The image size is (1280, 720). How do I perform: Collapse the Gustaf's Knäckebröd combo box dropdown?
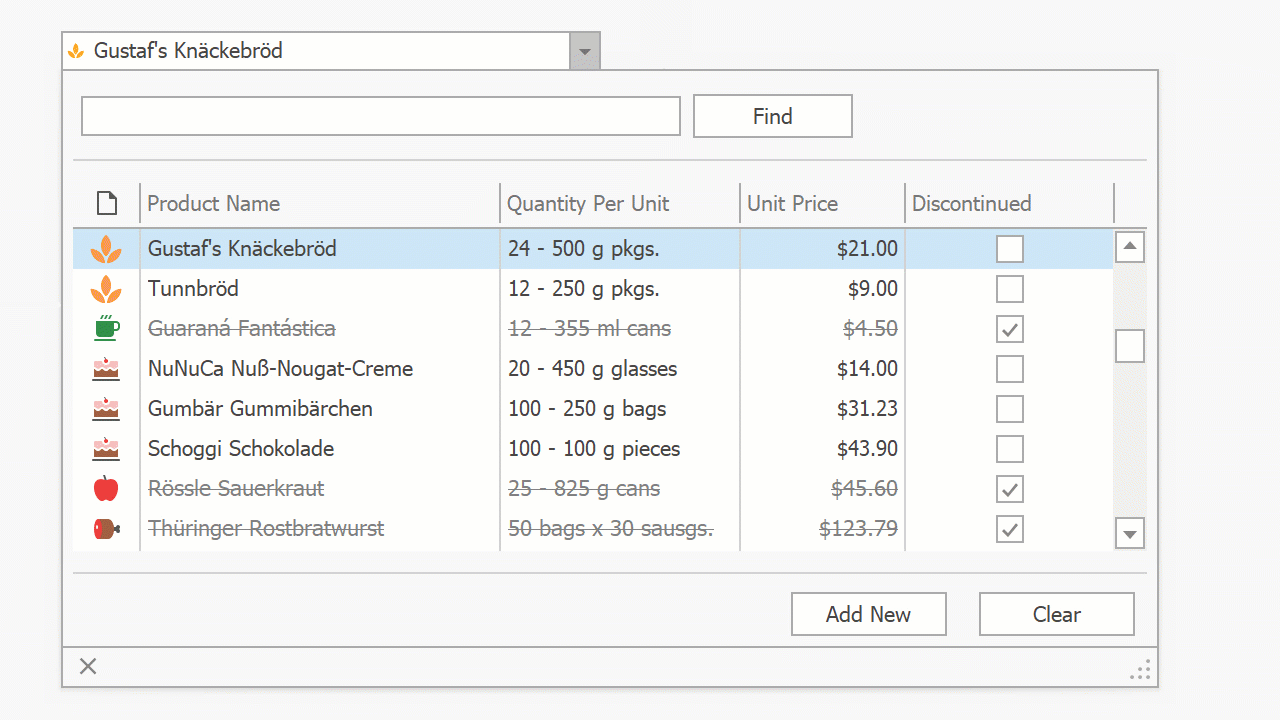585,51
